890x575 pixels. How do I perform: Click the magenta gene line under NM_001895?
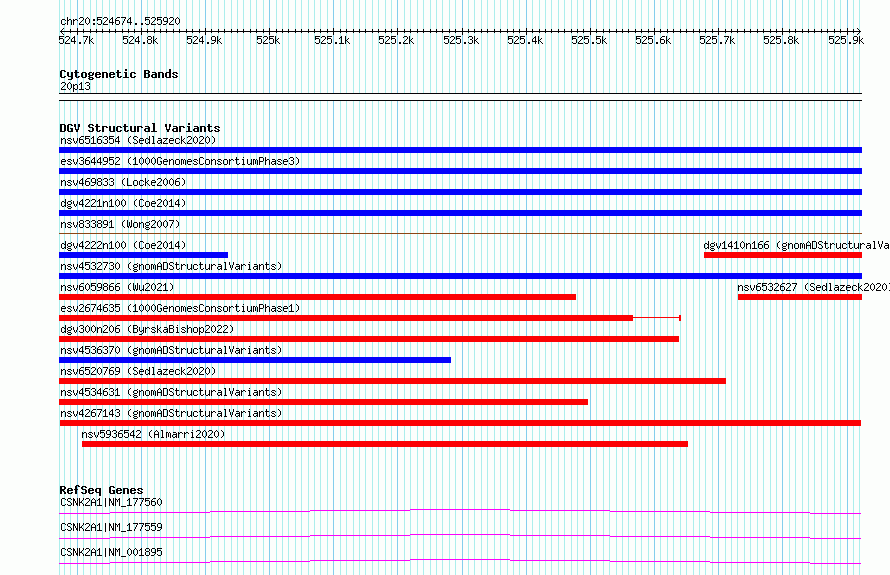tap(460, 561)
